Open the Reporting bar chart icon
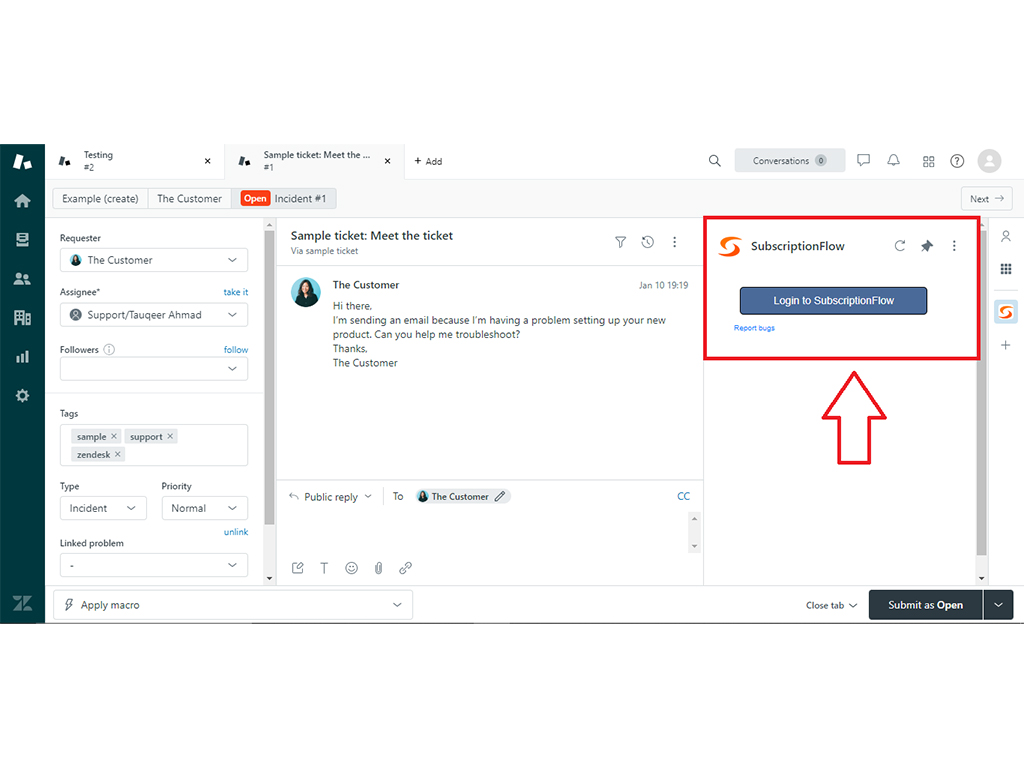 (22, 356)
